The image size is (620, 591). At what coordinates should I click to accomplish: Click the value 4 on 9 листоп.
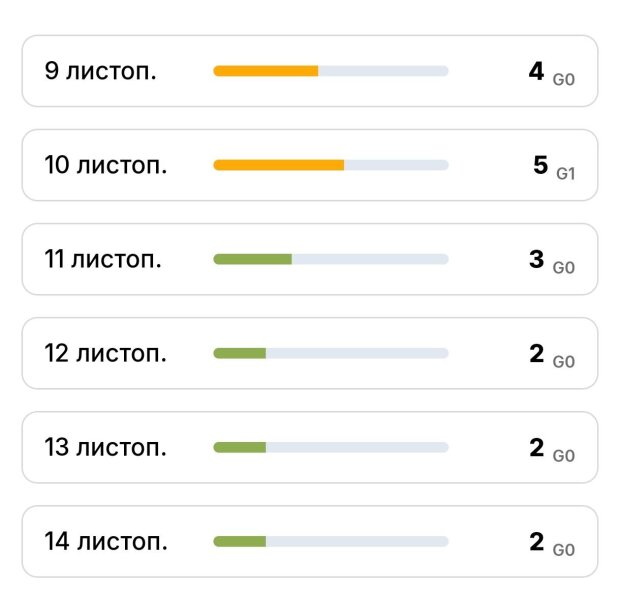point(536,71)
